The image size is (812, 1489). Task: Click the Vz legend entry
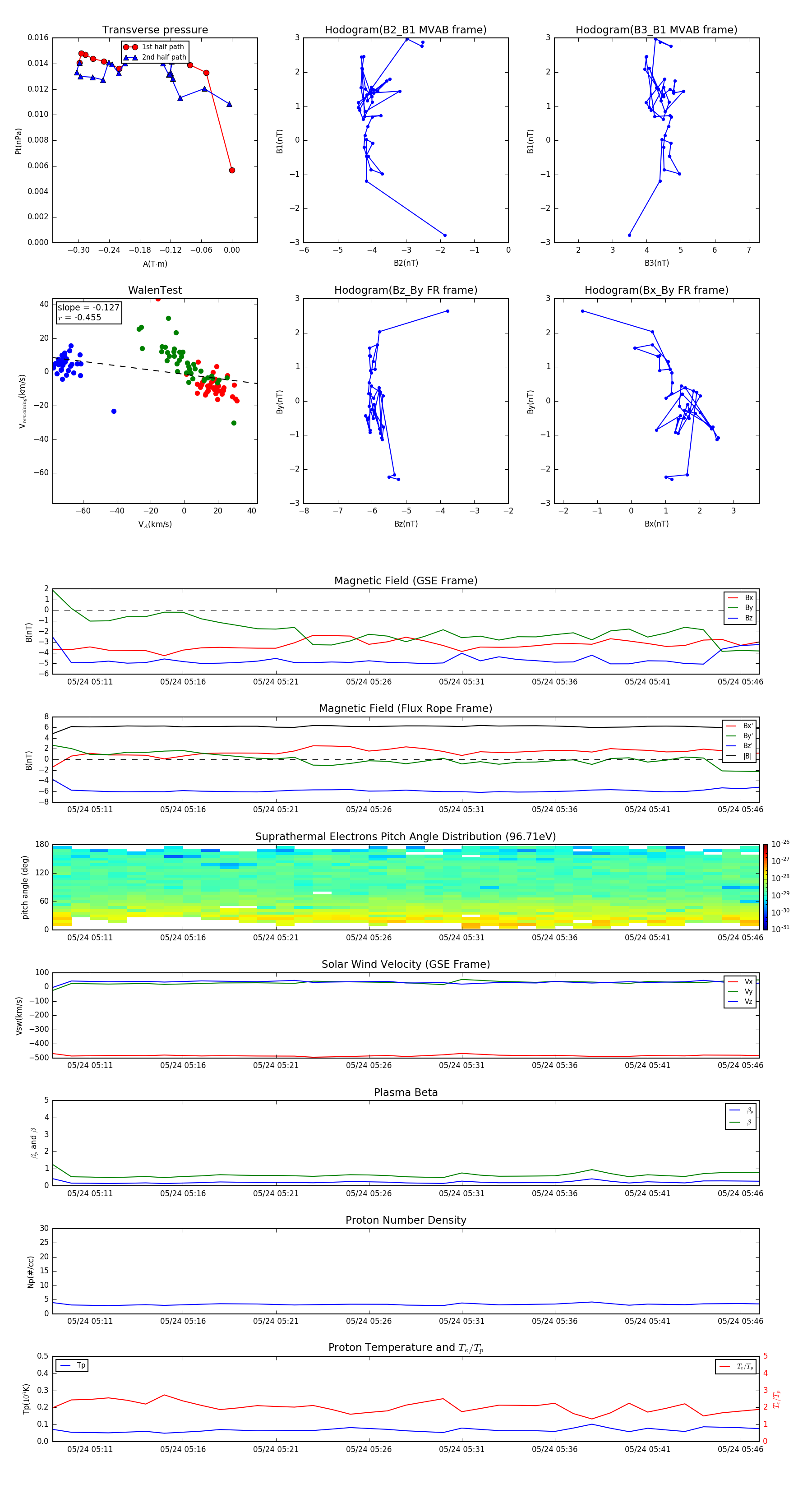pos(740,1002)
